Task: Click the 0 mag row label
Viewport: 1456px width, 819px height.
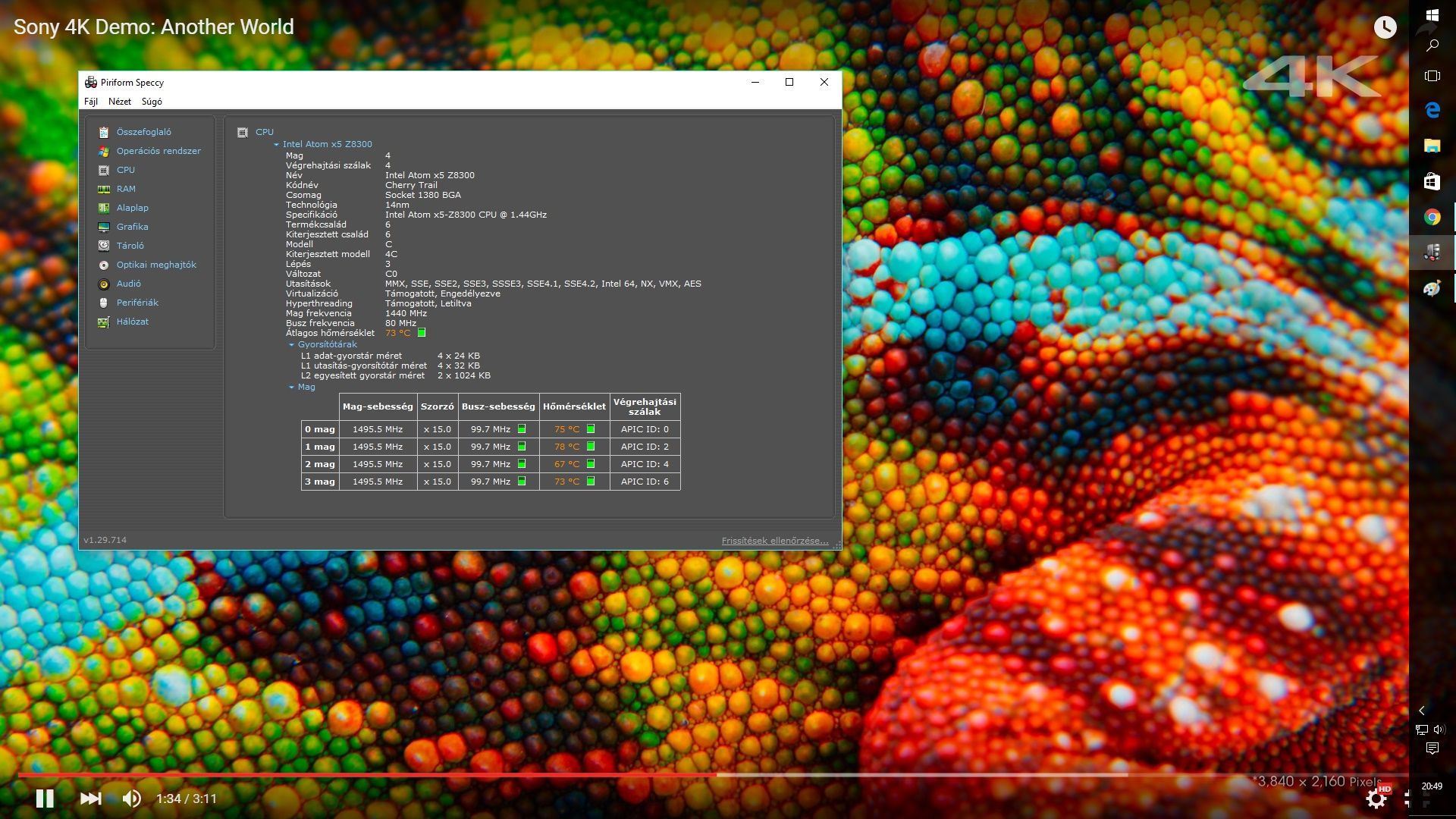Action: [x=320, y=429]
